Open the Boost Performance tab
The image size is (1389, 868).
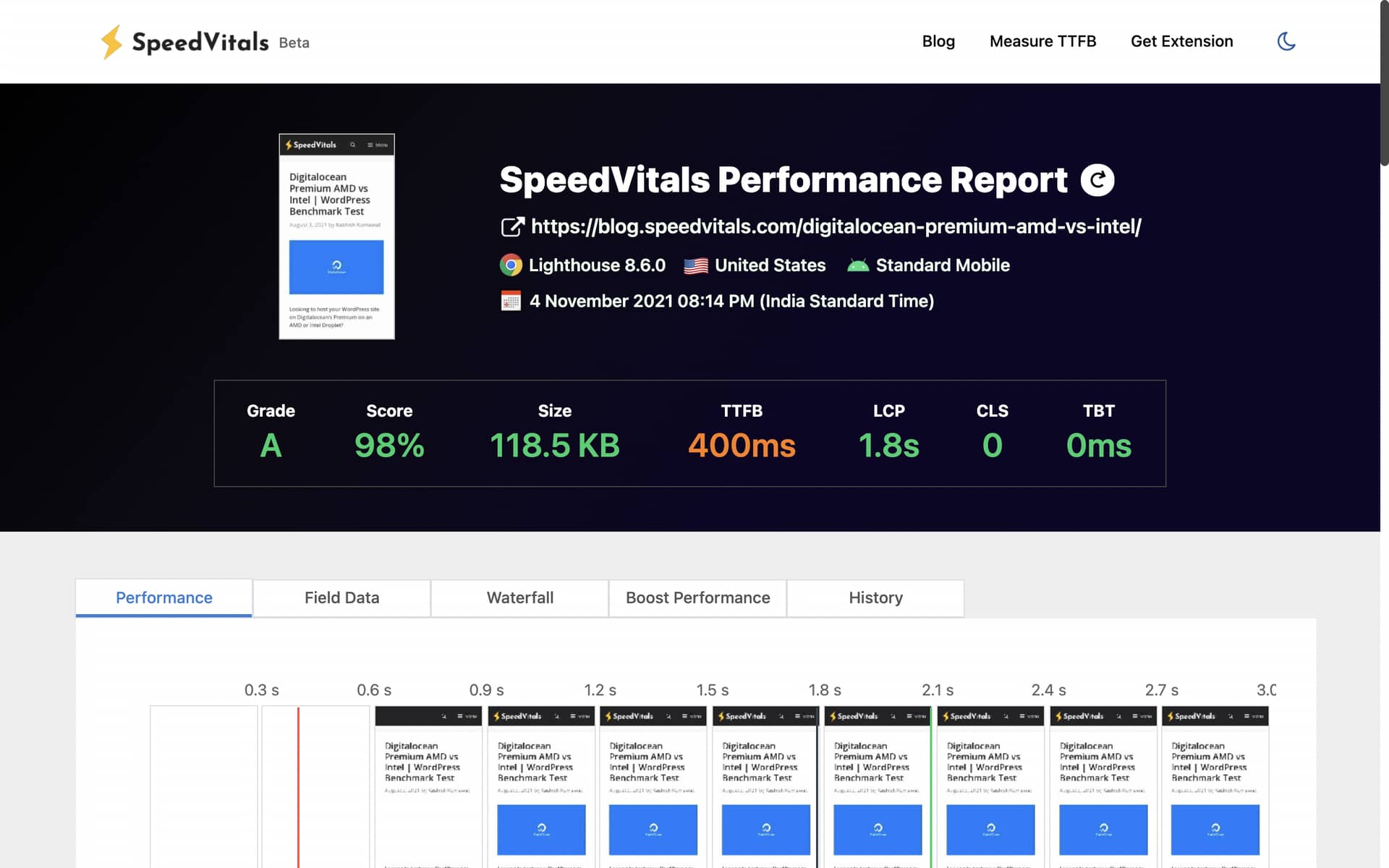tap(697, 597)
